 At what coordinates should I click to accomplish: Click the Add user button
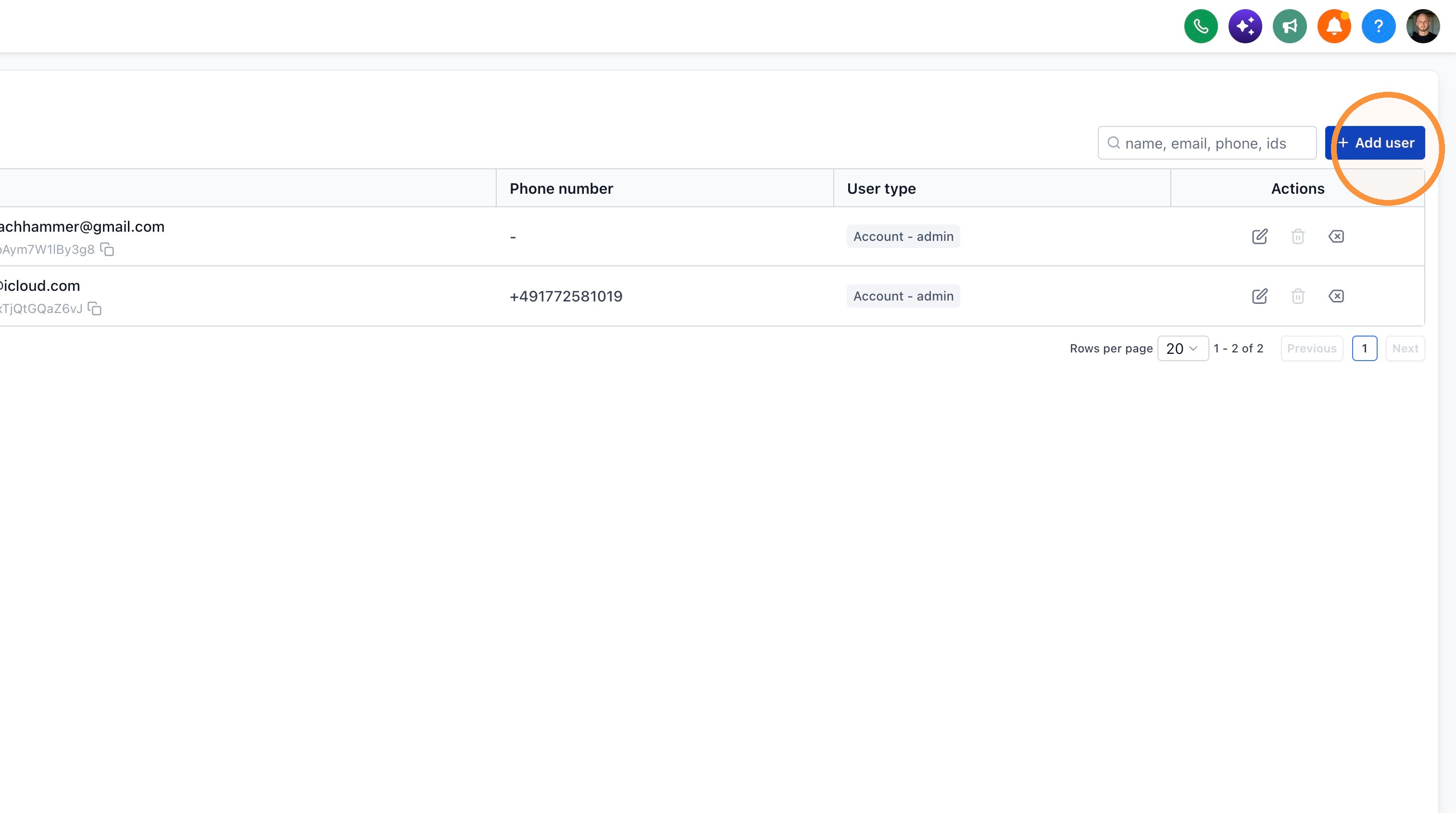pyautogui.click(x=1375, y=143)
